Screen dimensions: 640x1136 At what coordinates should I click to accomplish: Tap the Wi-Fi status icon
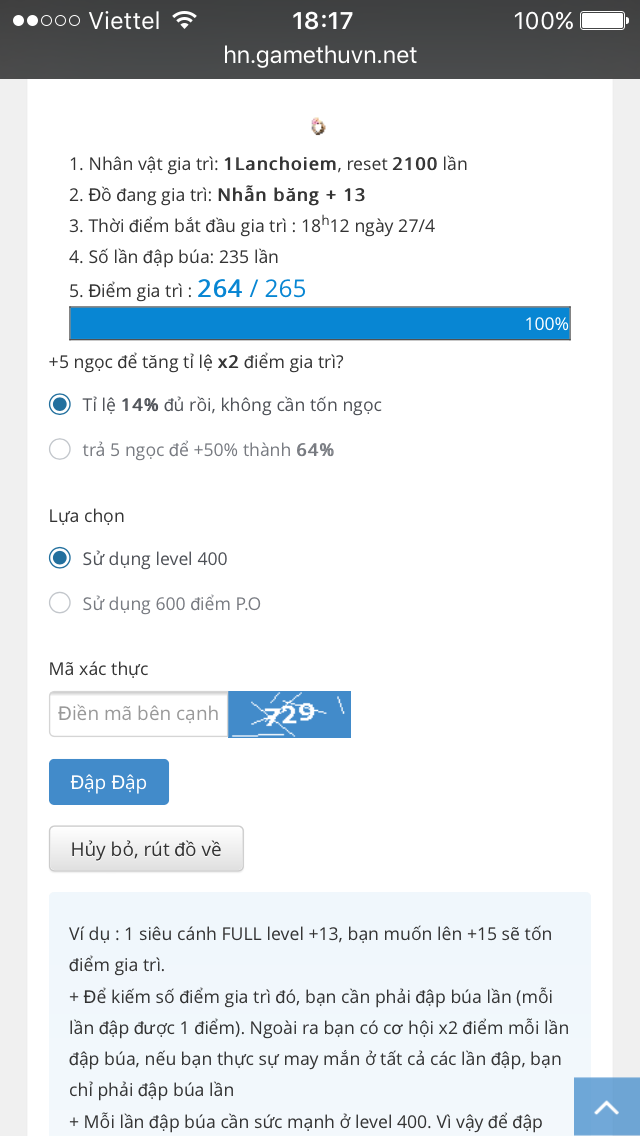coord(186,20)
